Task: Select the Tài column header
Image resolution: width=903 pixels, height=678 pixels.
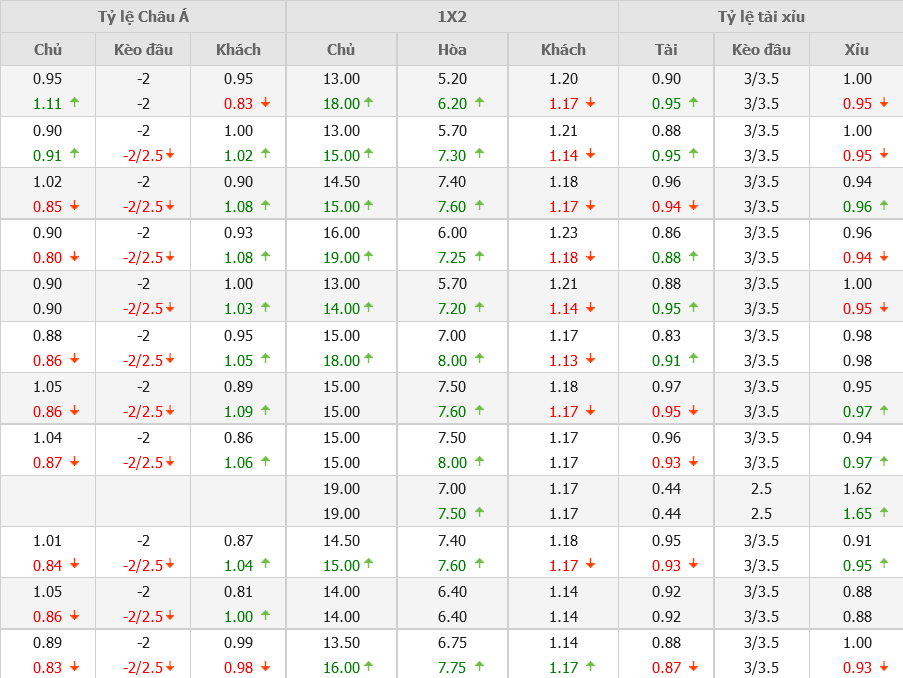Action: click(666, 49)
